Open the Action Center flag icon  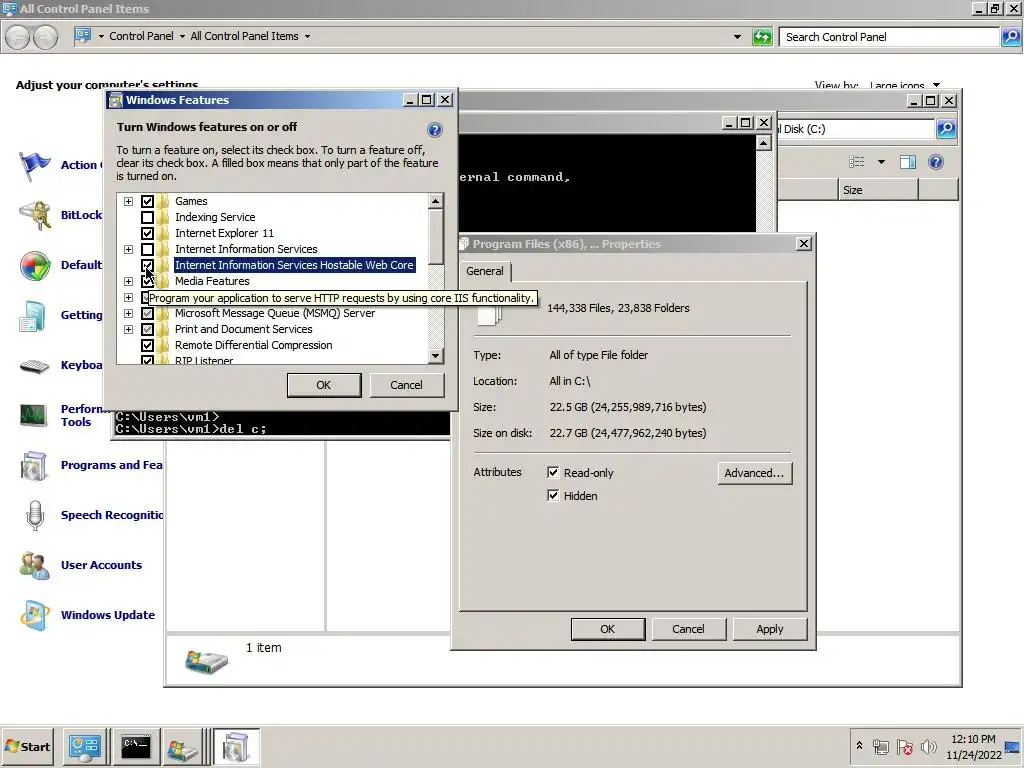pyautogui.click(x=35, y=165)
